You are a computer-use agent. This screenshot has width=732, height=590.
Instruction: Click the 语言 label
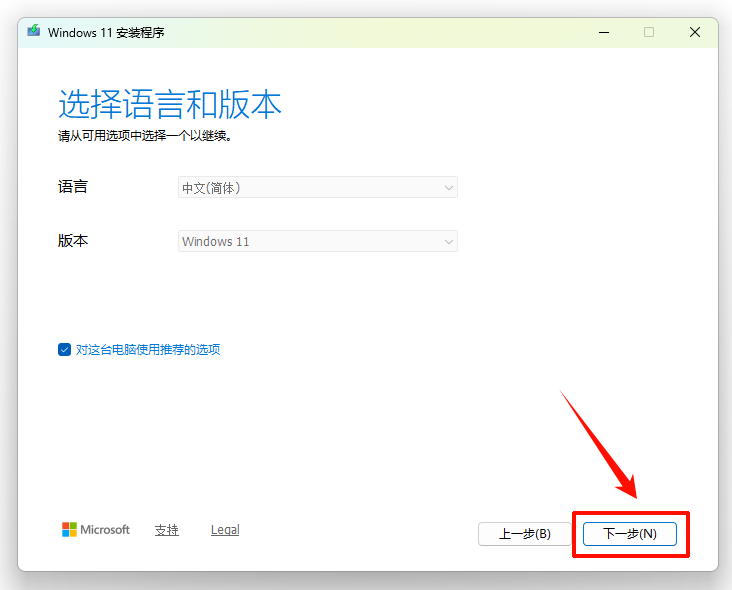tap(73, 187)
